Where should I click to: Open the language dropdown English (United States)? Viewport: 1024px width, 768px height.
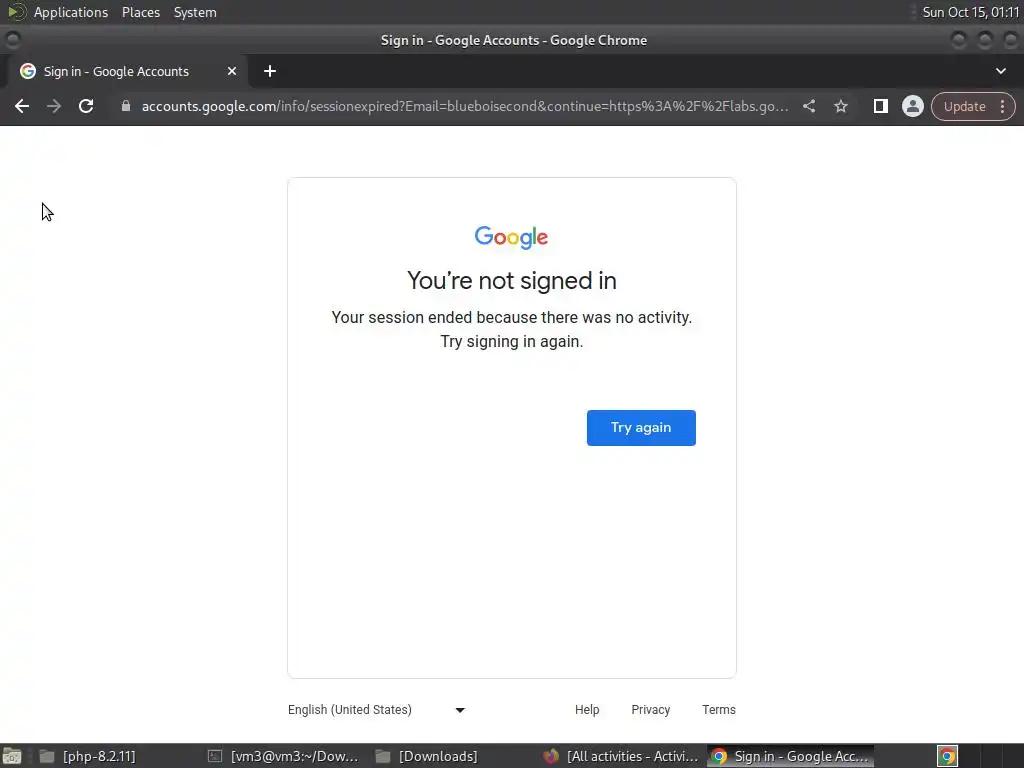(x=376, y=710)
